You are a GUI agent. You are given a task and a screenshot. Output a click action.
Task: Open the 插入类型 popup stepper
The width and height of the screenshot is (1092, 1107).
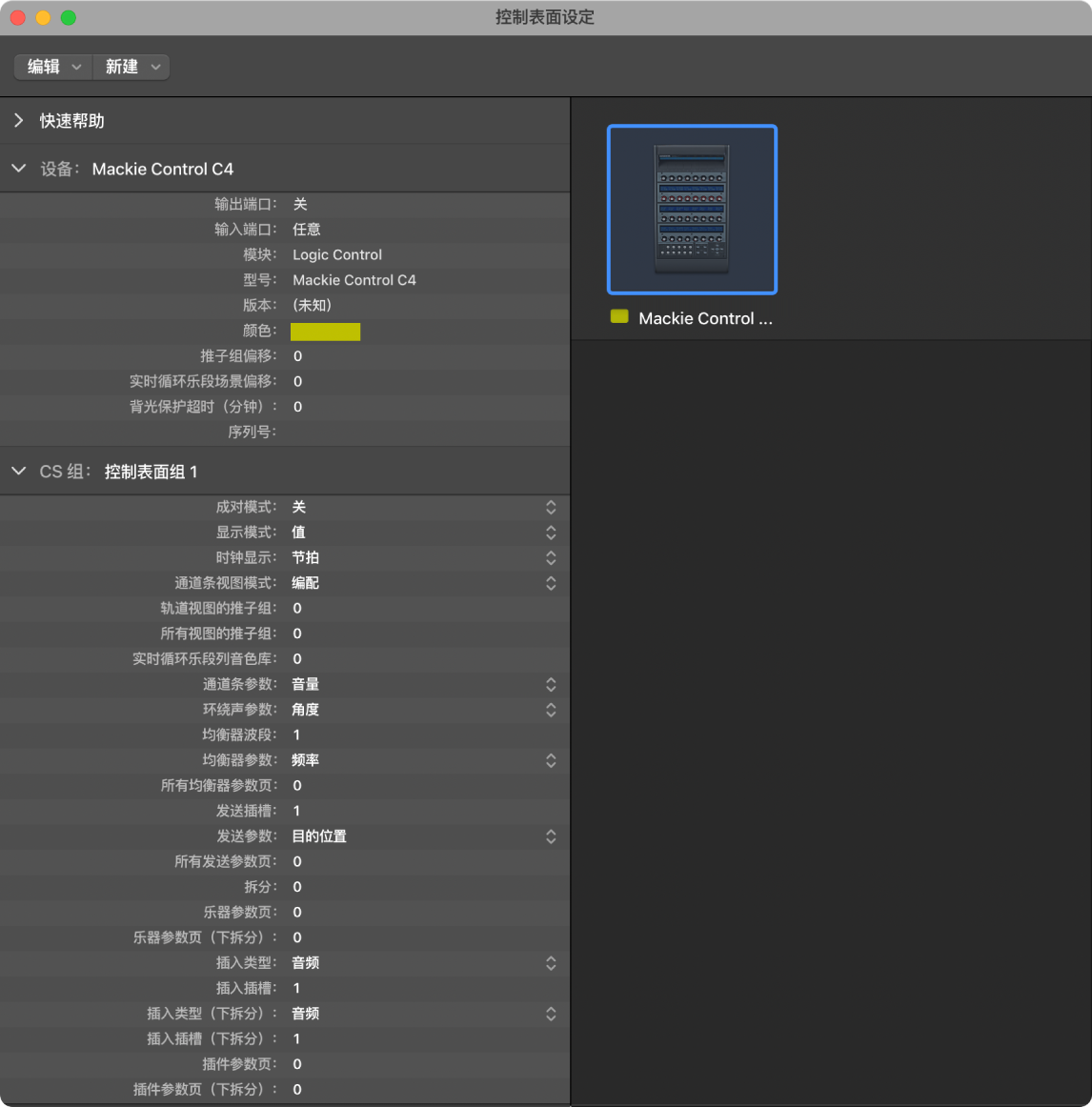(551, 963)
